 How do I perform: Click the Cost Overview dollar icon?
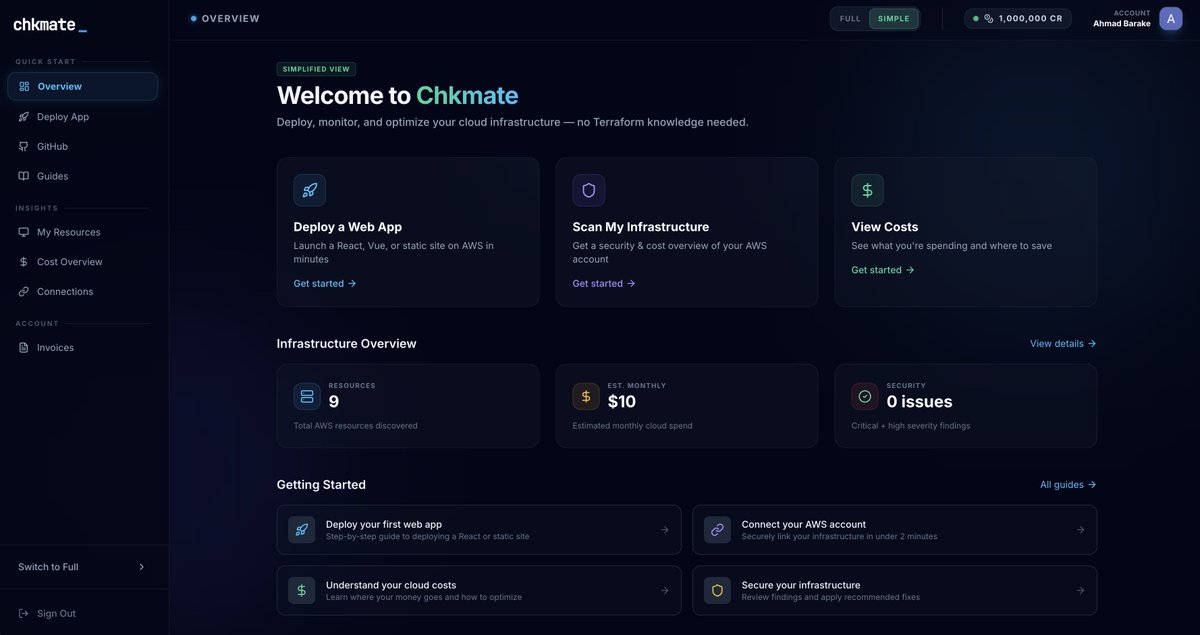(24, 262)
